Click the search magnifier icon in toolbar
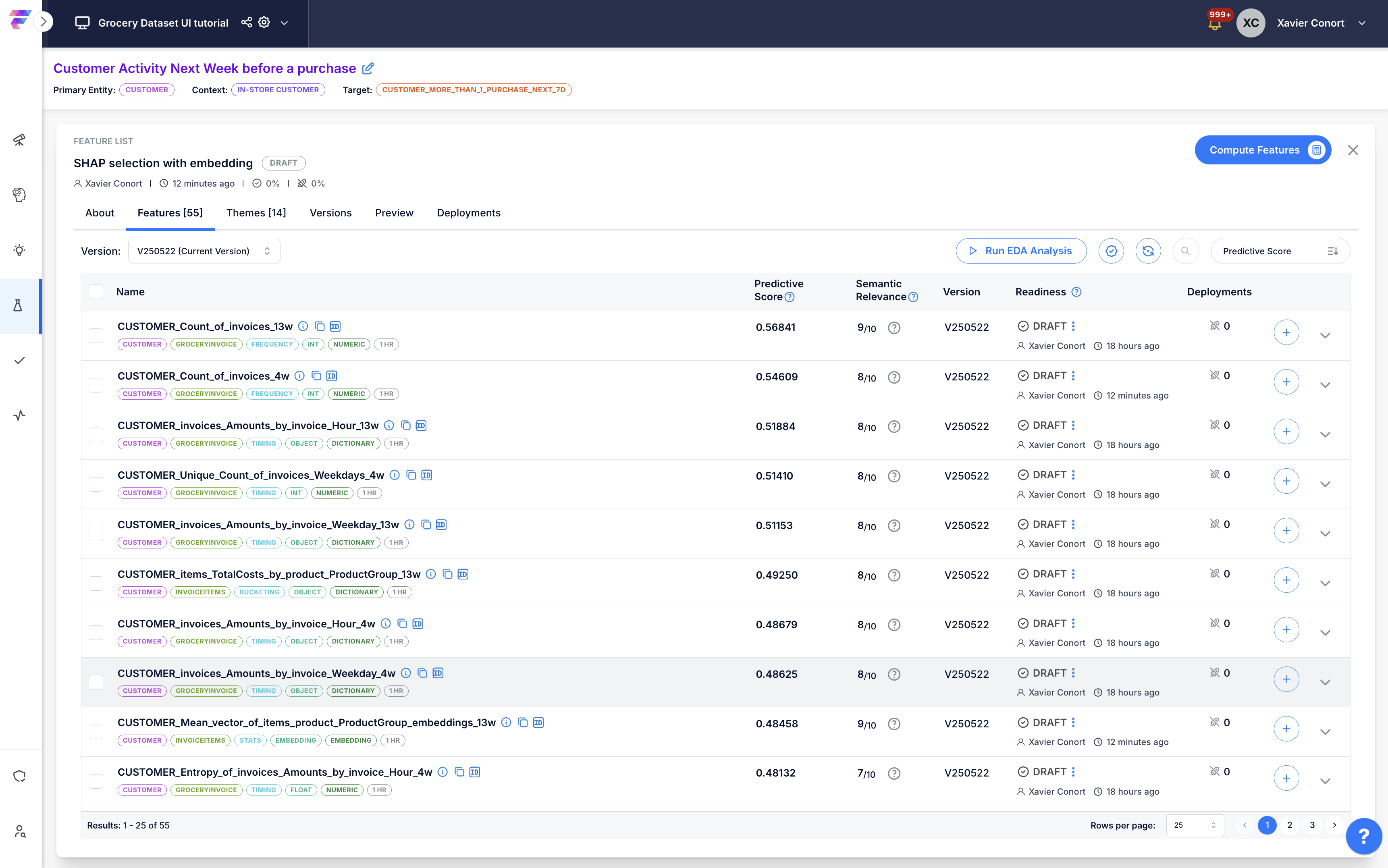1388x868 pixels. pos(1185,251)
